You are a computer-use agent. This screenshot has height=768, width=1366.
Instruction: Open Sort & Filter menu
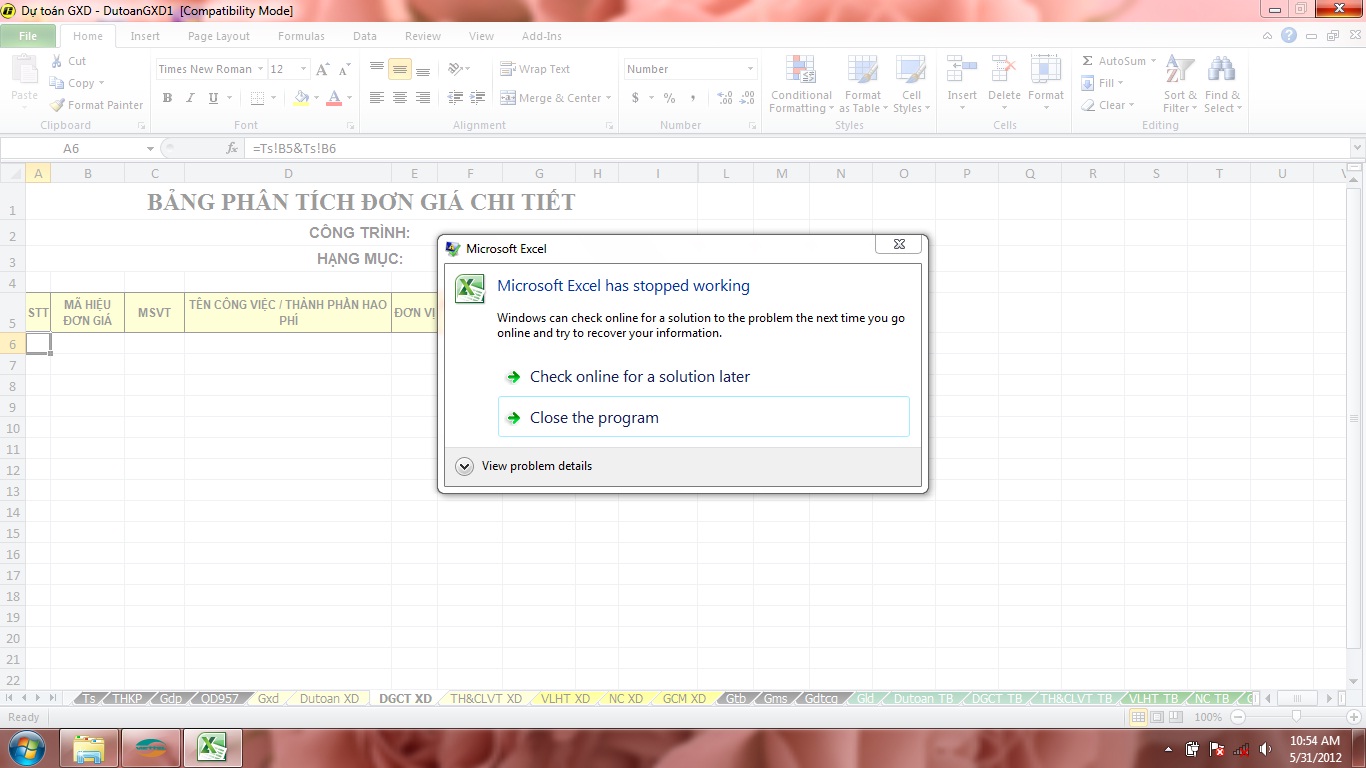coord(1180,85)
